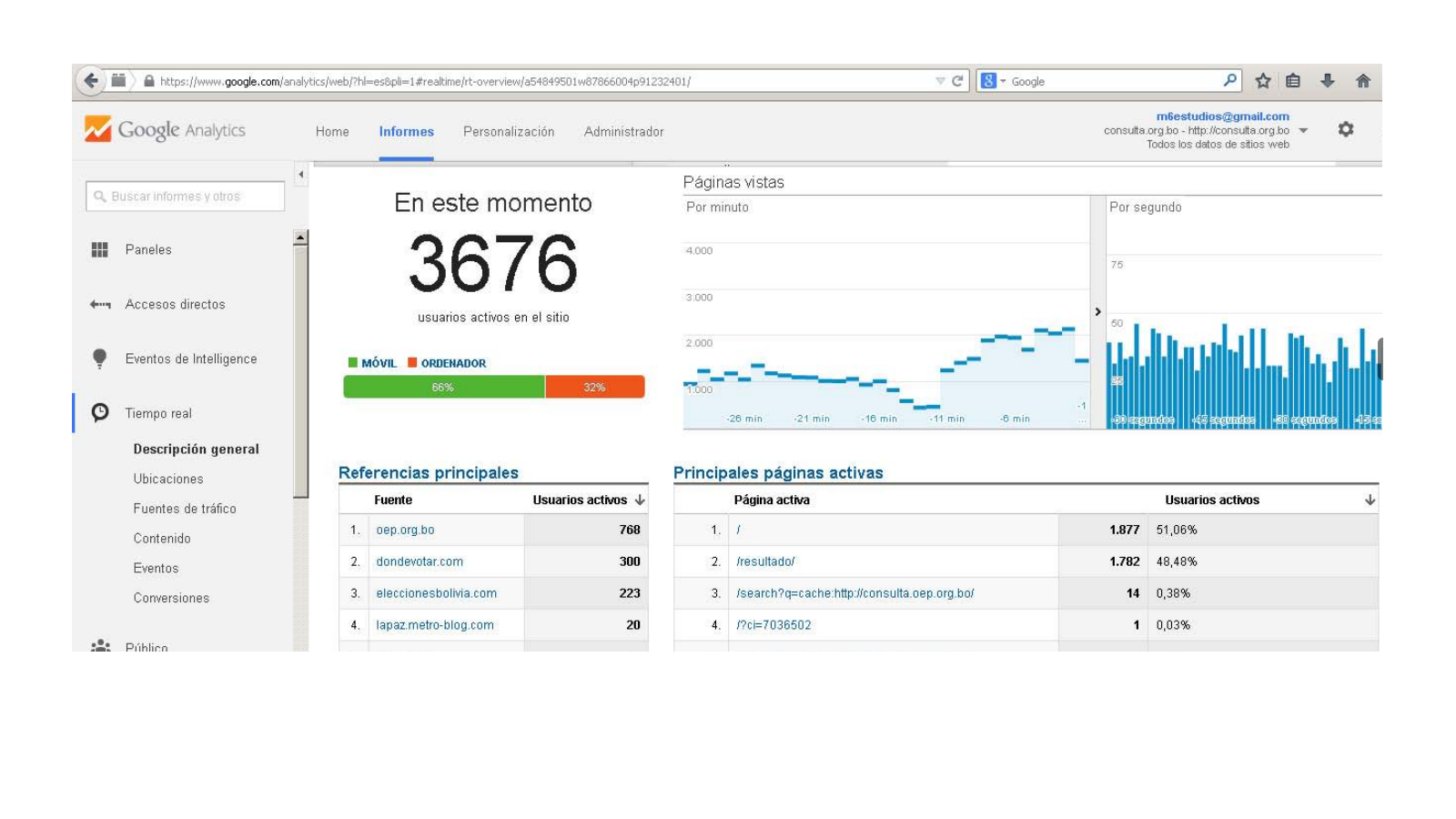1456x819 pixels.
Task: Click the Página activa column header
Action: click(772, 500)
